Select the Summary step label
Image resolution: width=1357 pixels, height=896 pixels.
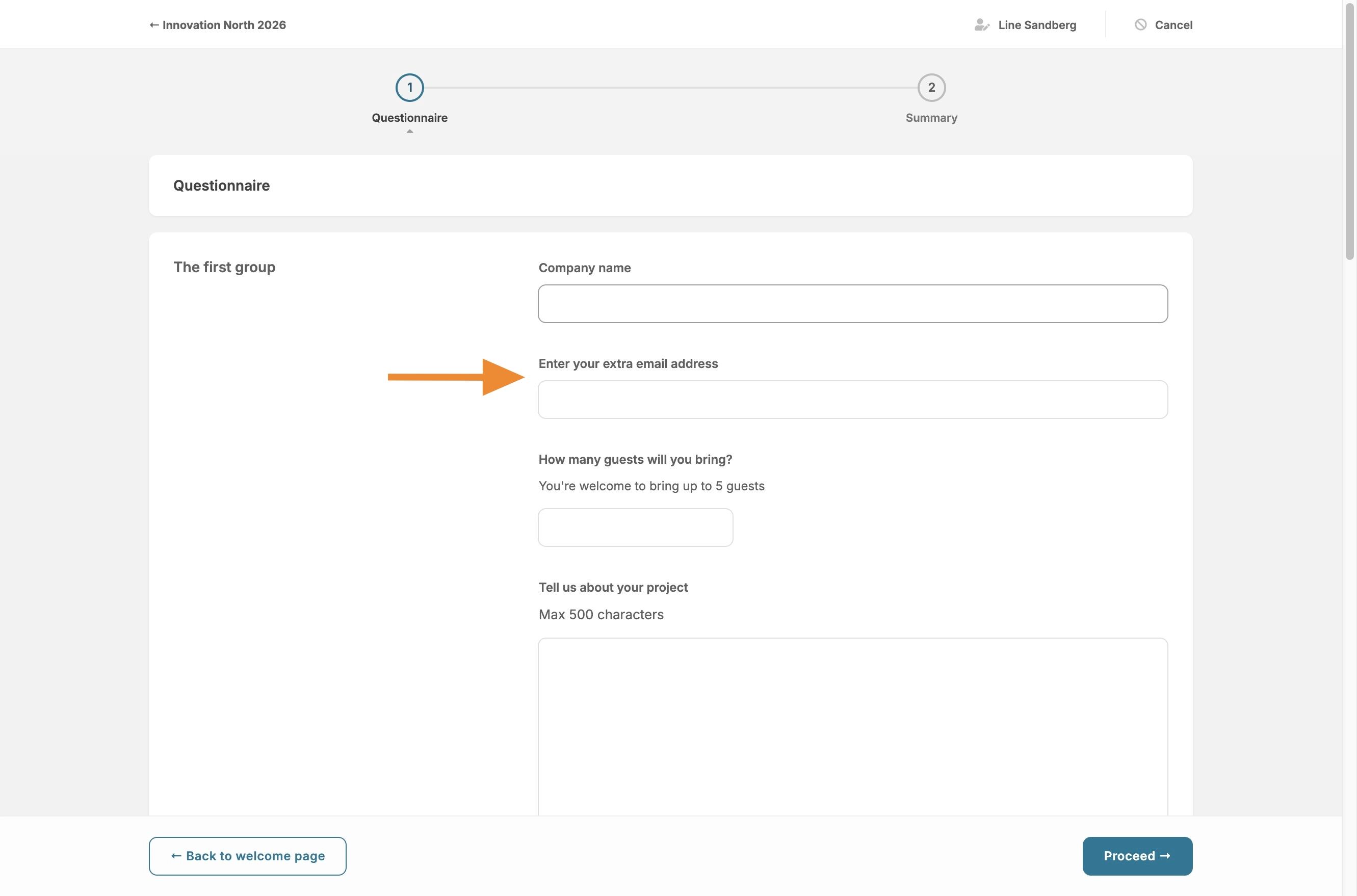pos(931,118)
